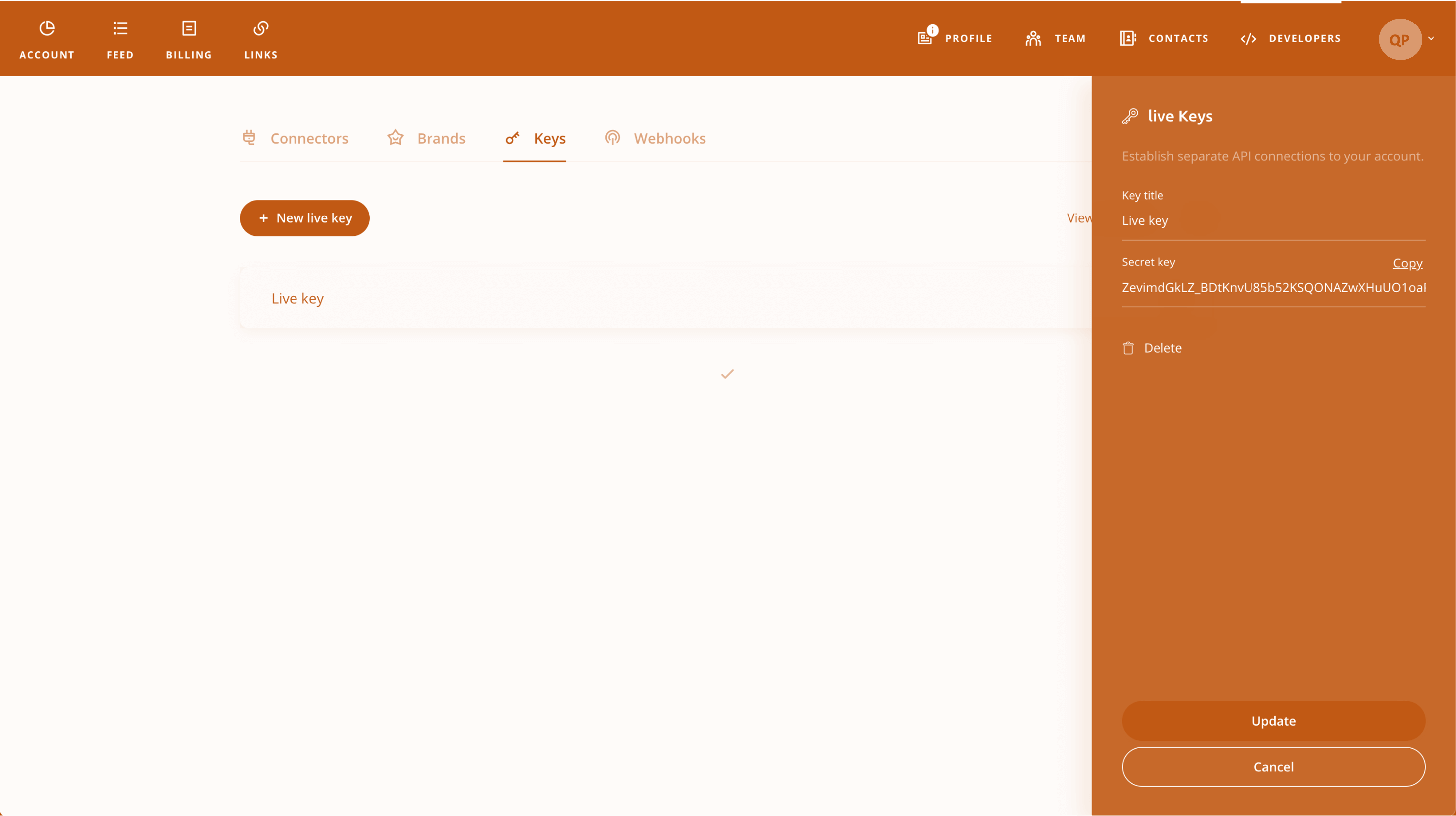Click the Brands tab star icon
Viewport: 1456px width, 816px height.
[396, 137]
